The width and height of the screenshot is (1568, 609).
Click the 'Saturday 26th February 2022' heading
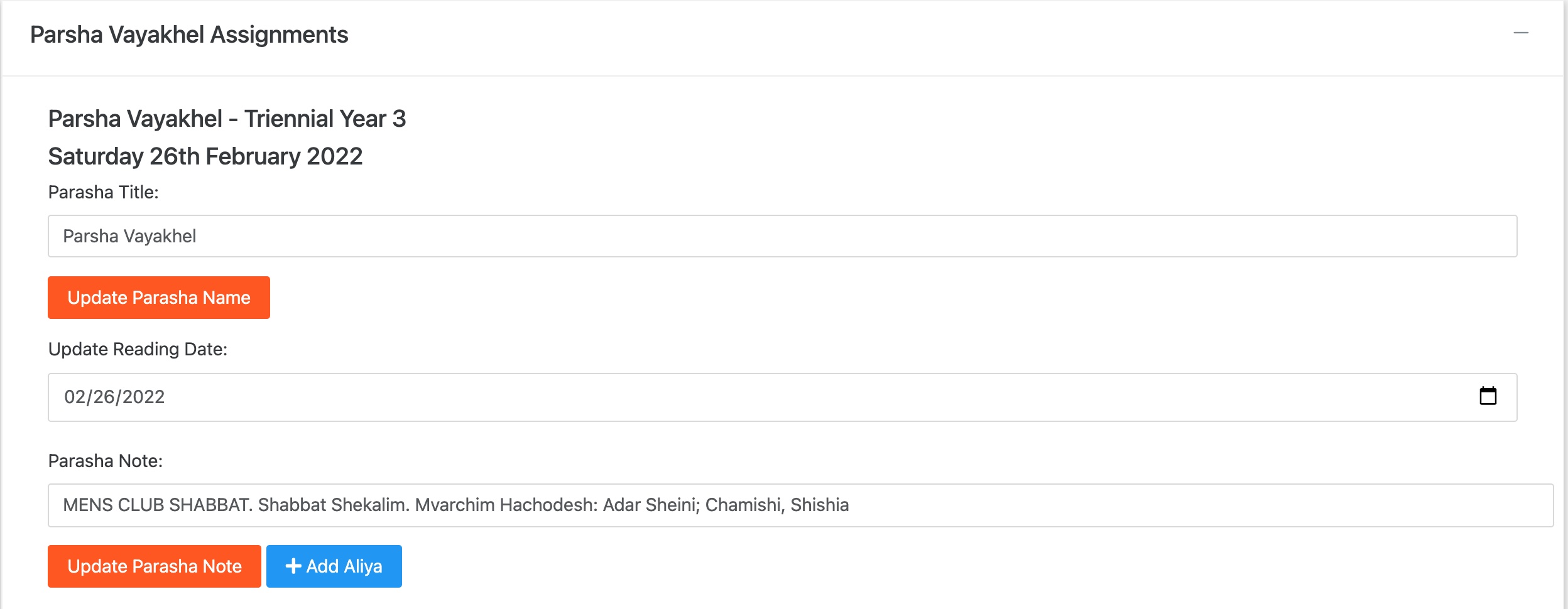pos(205,156)
